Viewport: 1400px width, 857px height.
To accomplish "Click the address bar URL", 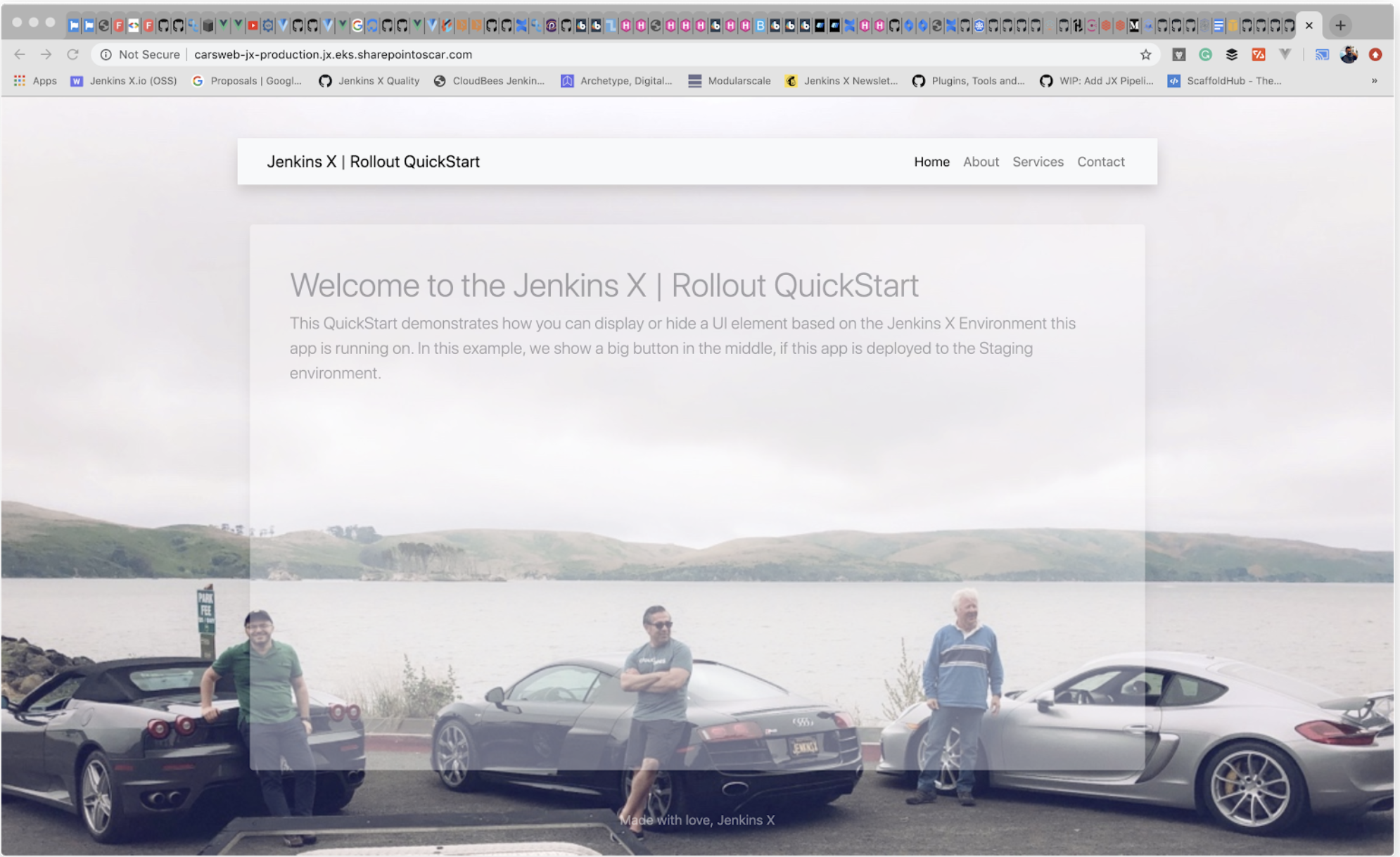I will (x=333, y=54).
